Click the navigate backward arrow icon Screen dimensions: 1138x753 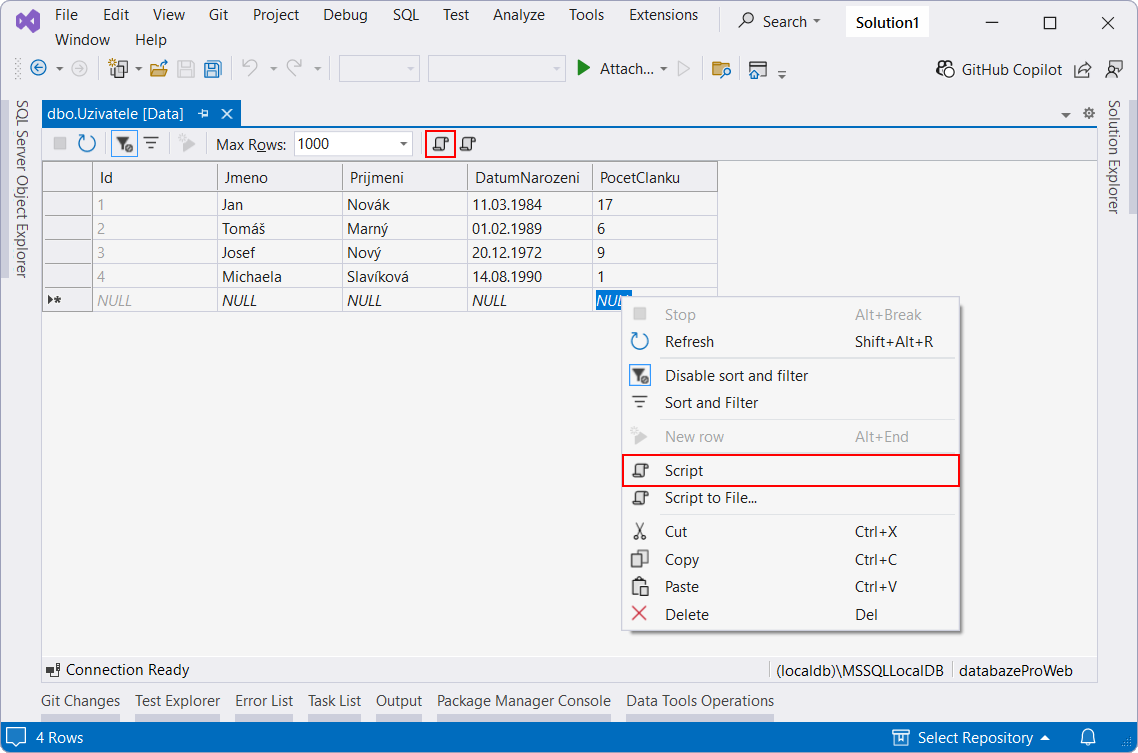[36, 68]
